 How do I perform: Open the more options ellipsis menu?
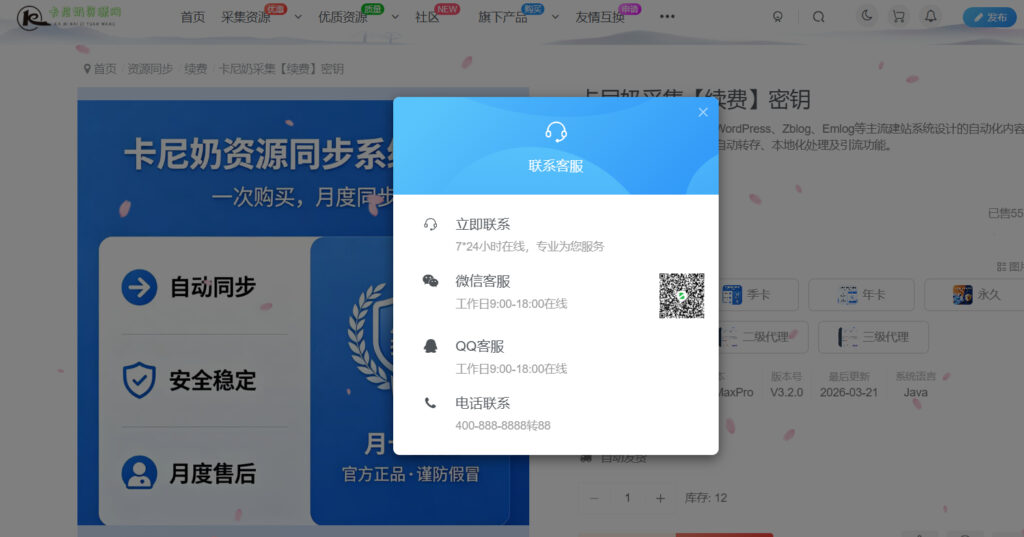pos(667,16)
